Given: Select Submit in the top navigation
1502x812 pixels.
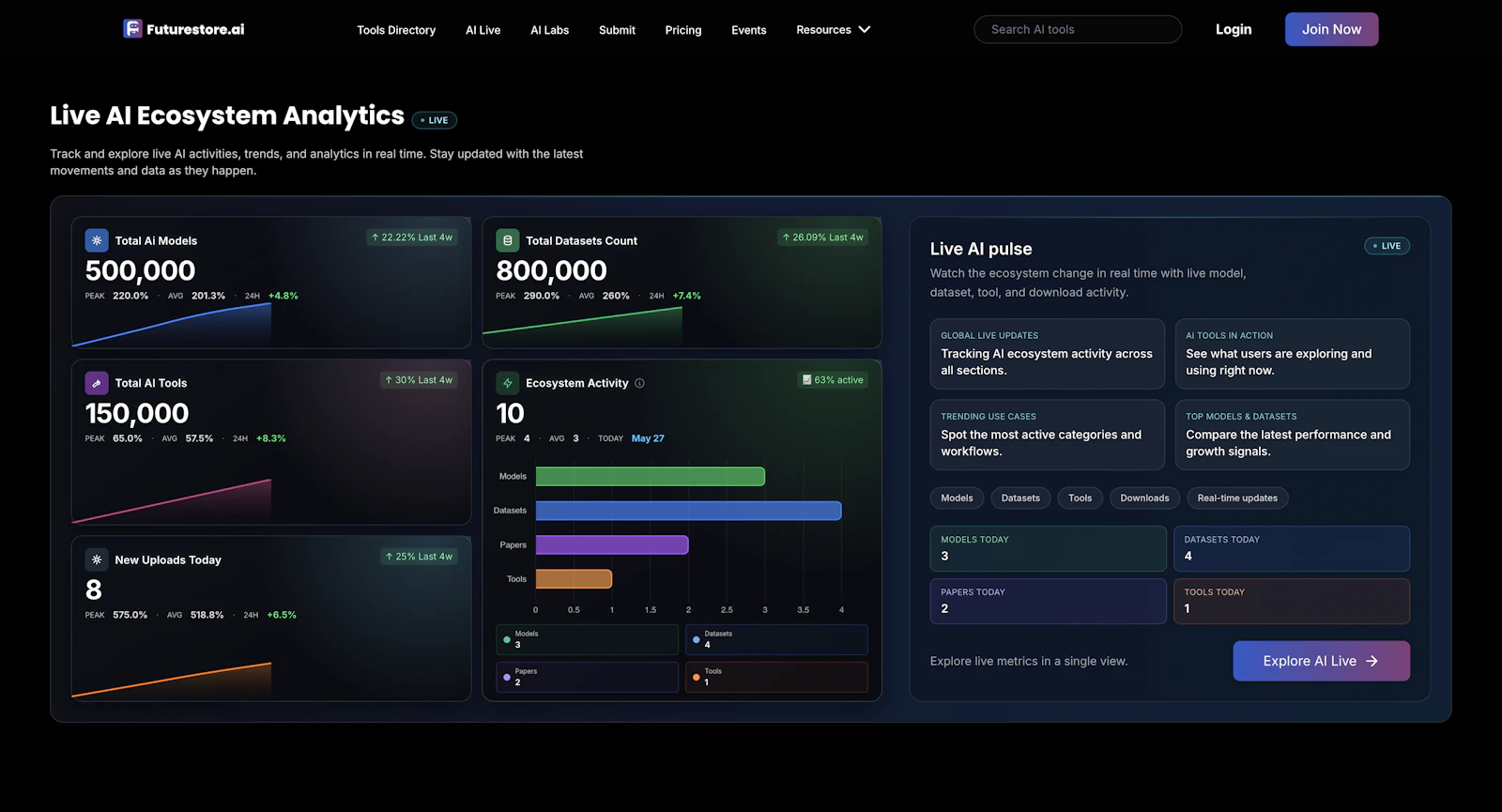Looking at the screenshot, I should point(617,30).
